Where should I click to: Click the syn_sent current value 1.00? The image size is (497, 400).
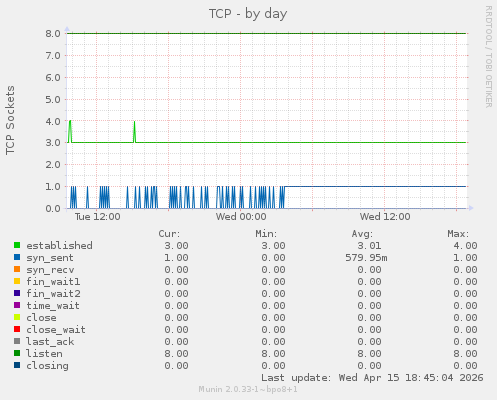pyautogui.click(x=176, y=258)
